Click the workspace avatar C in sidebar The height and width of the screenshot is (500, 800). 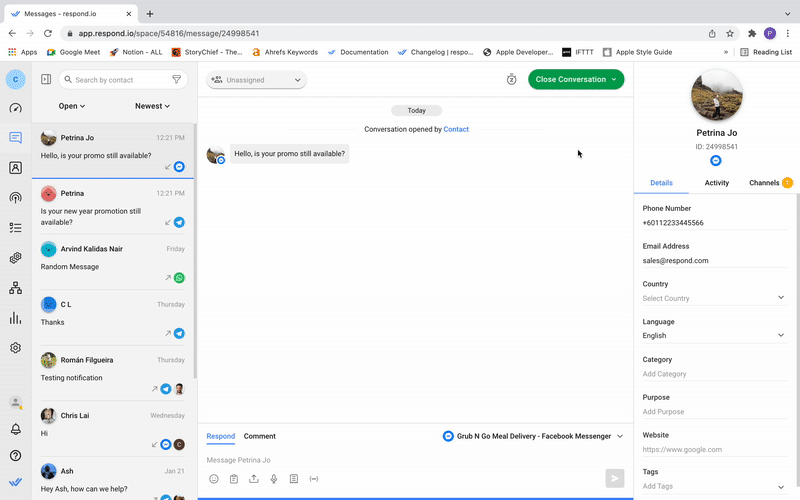[x=15, y=80]
